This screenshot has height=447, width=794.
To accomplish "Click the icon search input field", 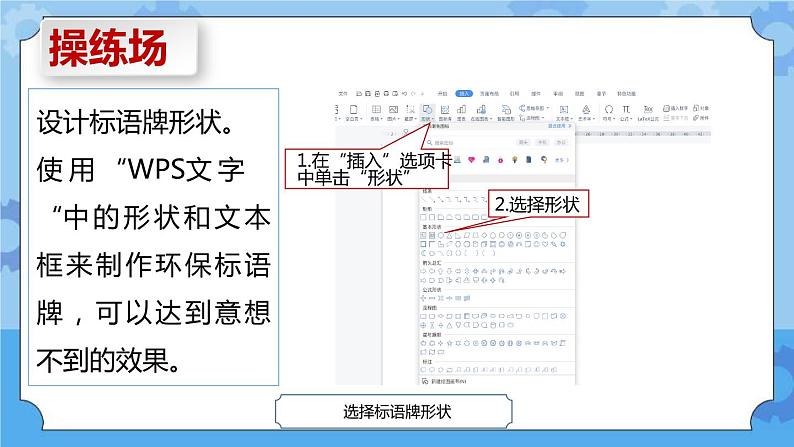I will click(468, 143).
